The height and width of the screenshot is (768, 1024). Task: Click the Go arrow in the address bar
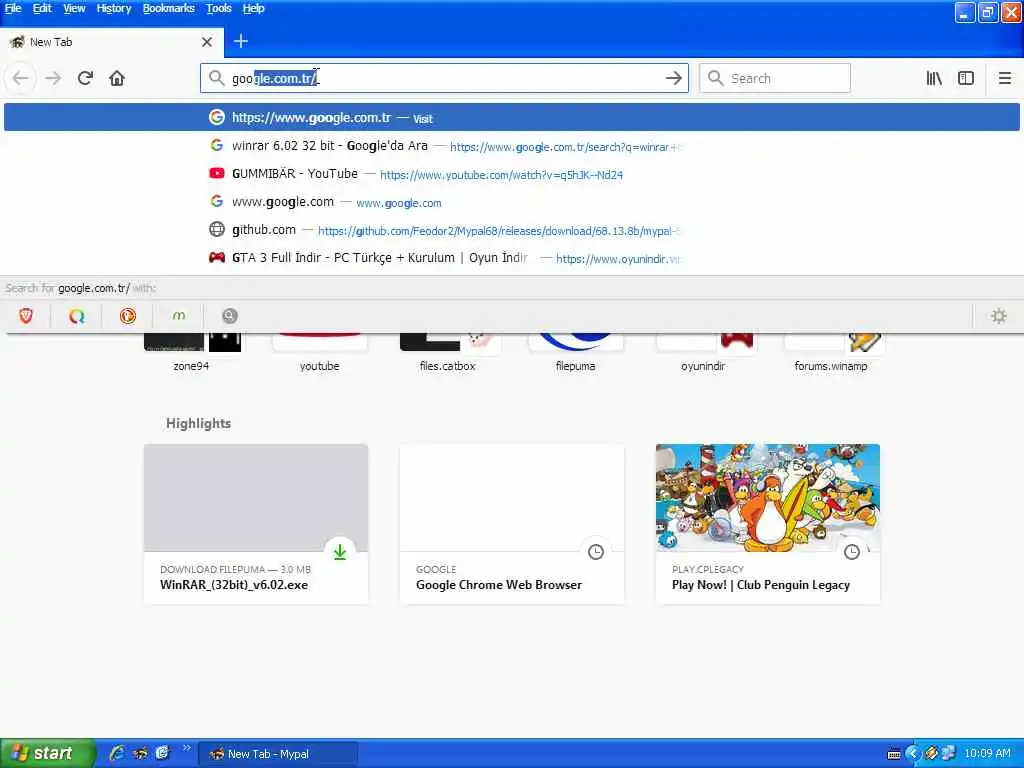click(x=673, y=78)
